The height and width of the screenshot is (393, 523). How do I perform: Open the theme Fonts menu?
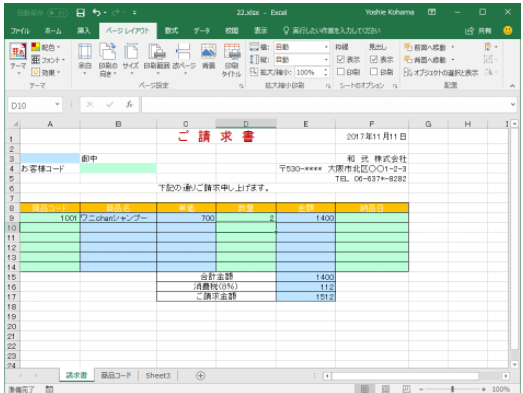pyautogui.click(x=48, y=60)
